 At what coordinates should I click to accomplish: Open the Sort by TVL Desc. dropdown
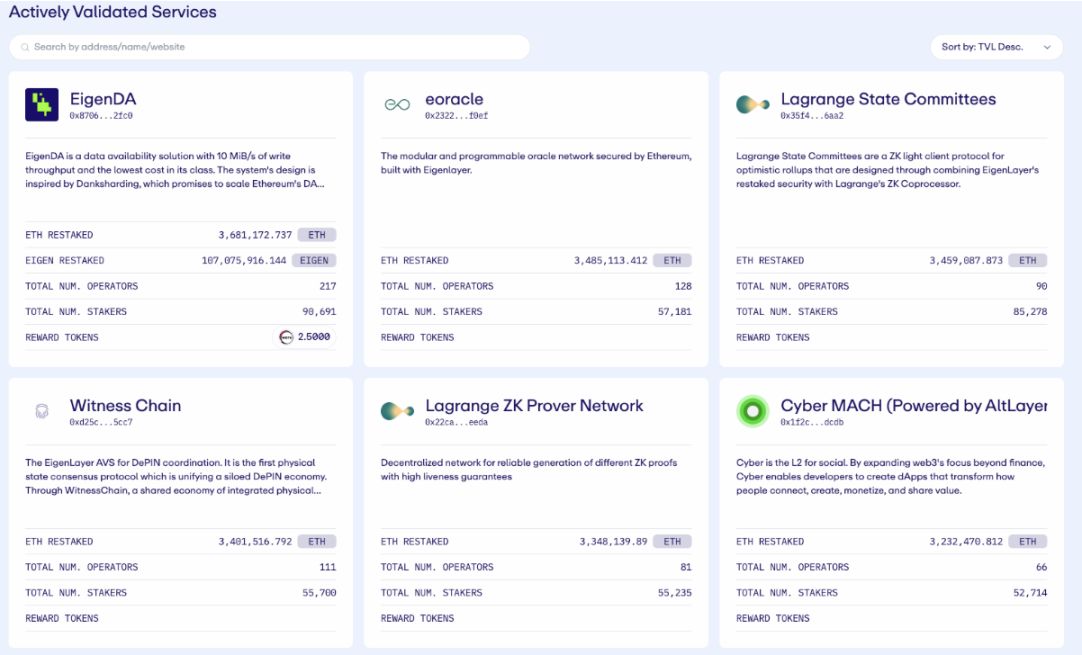[995, 47]
